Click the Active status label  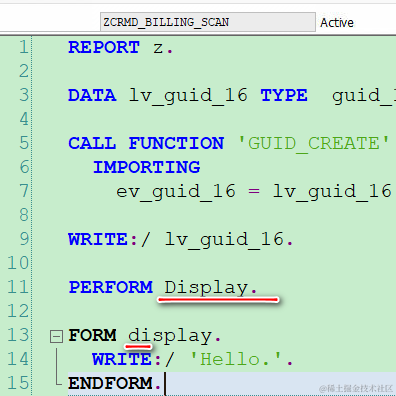(337, 23)
